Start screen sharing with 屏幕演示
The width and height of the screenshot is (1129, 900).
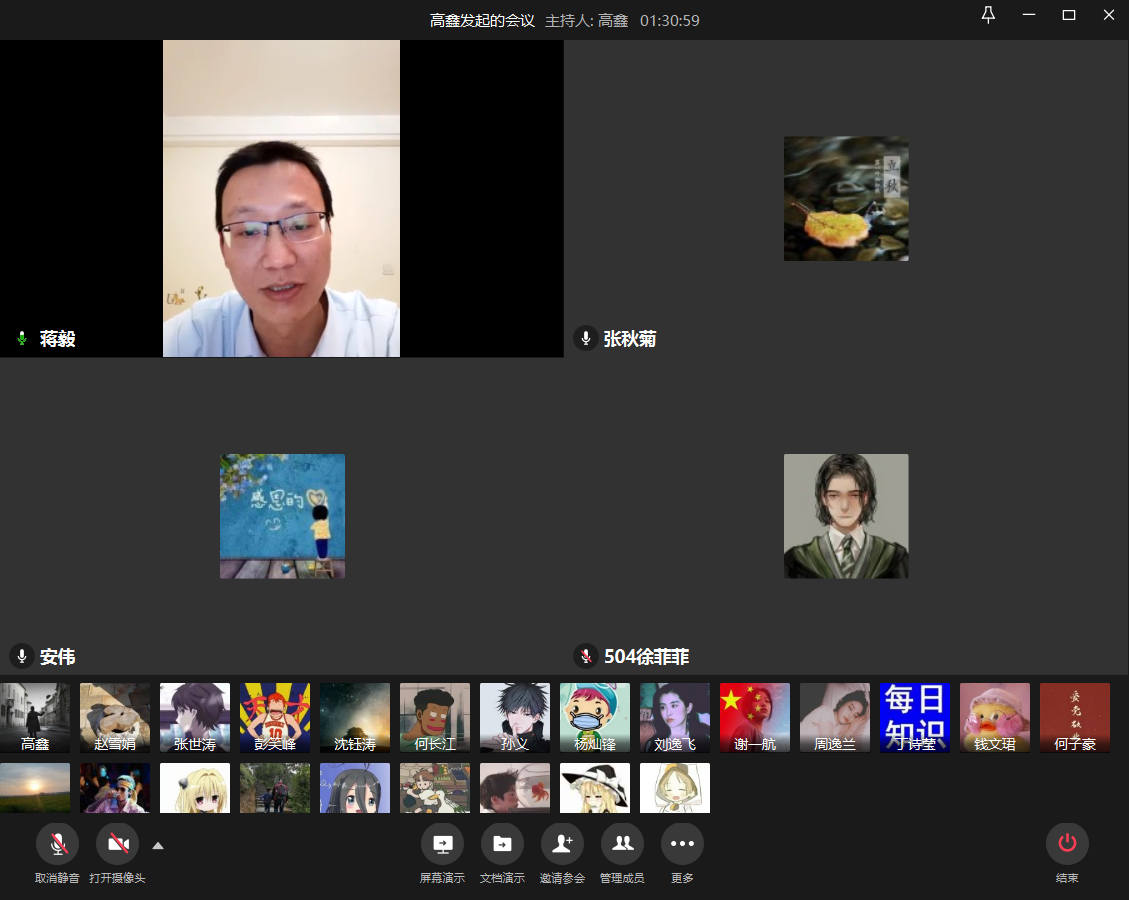(x=442, y=844)
